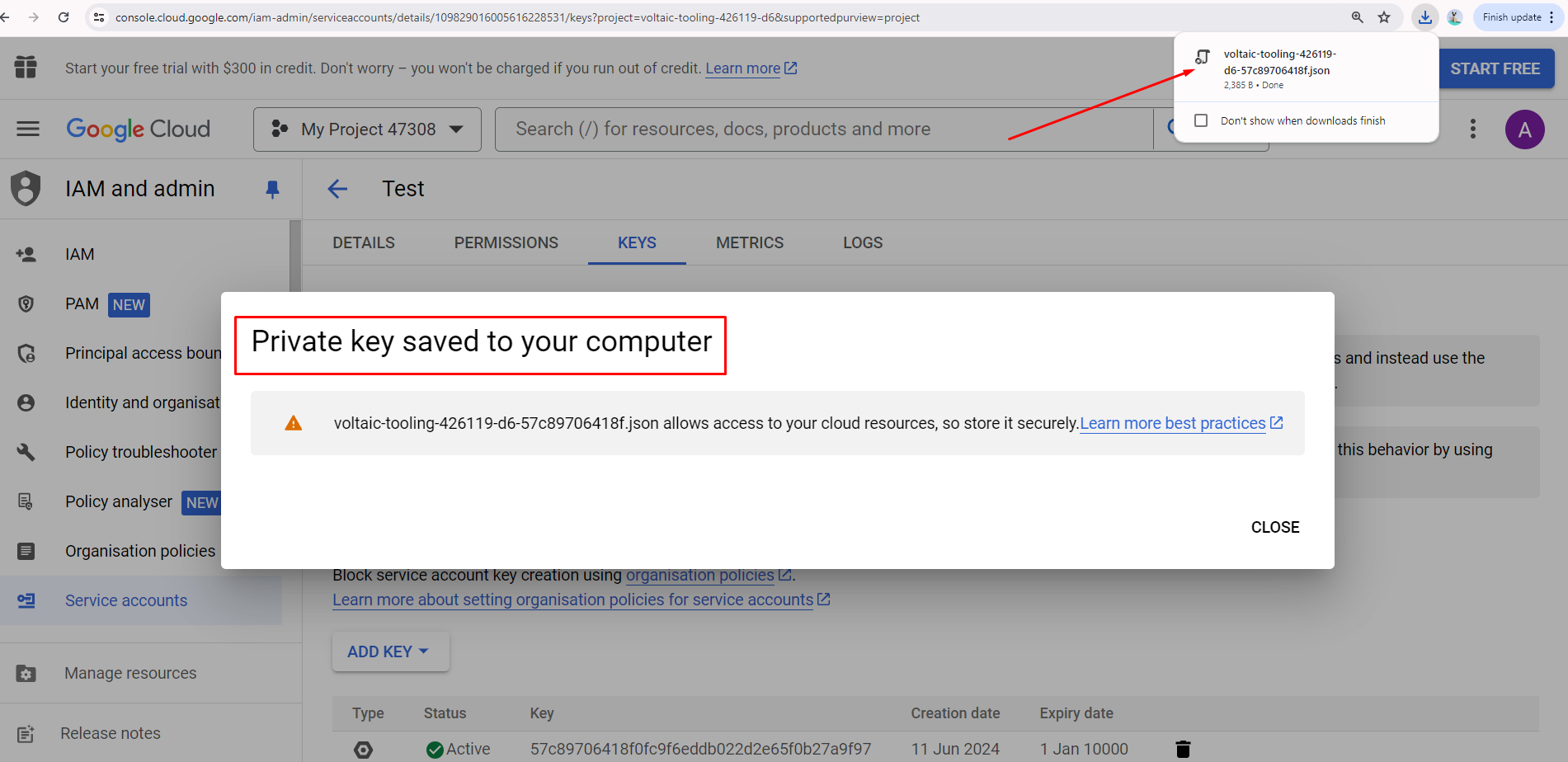Click the search resources input field
This screenshot has height=762, width=1568.
tap(823, 129)
